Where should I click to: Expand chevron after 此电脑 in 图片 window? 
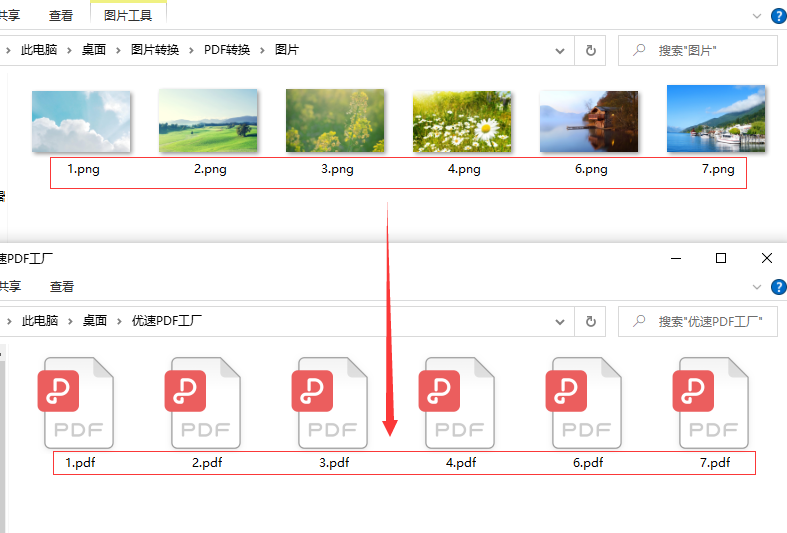[x=69, y=50]
